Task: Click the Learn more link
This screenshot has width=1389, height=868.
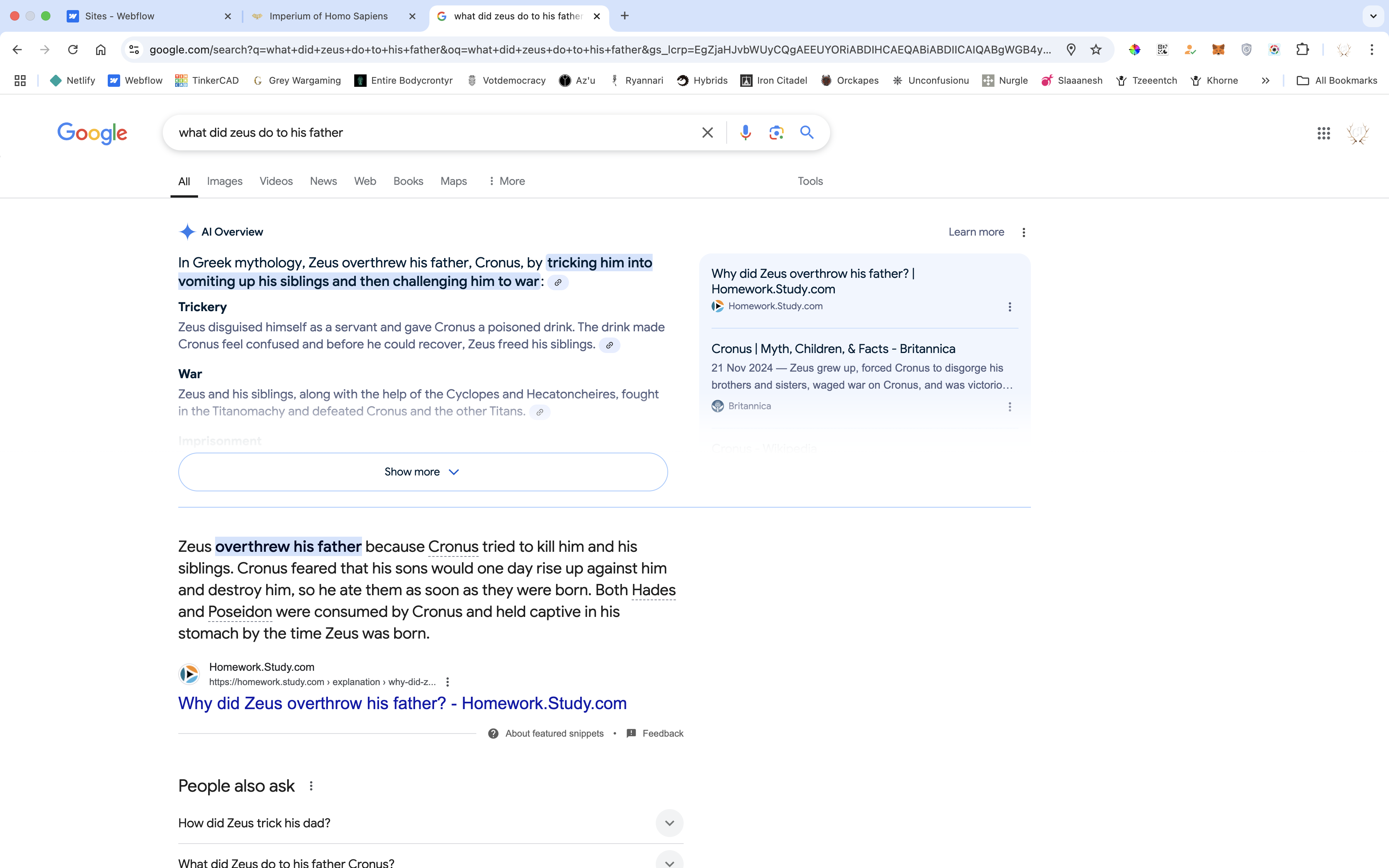Action: point(976,232)
